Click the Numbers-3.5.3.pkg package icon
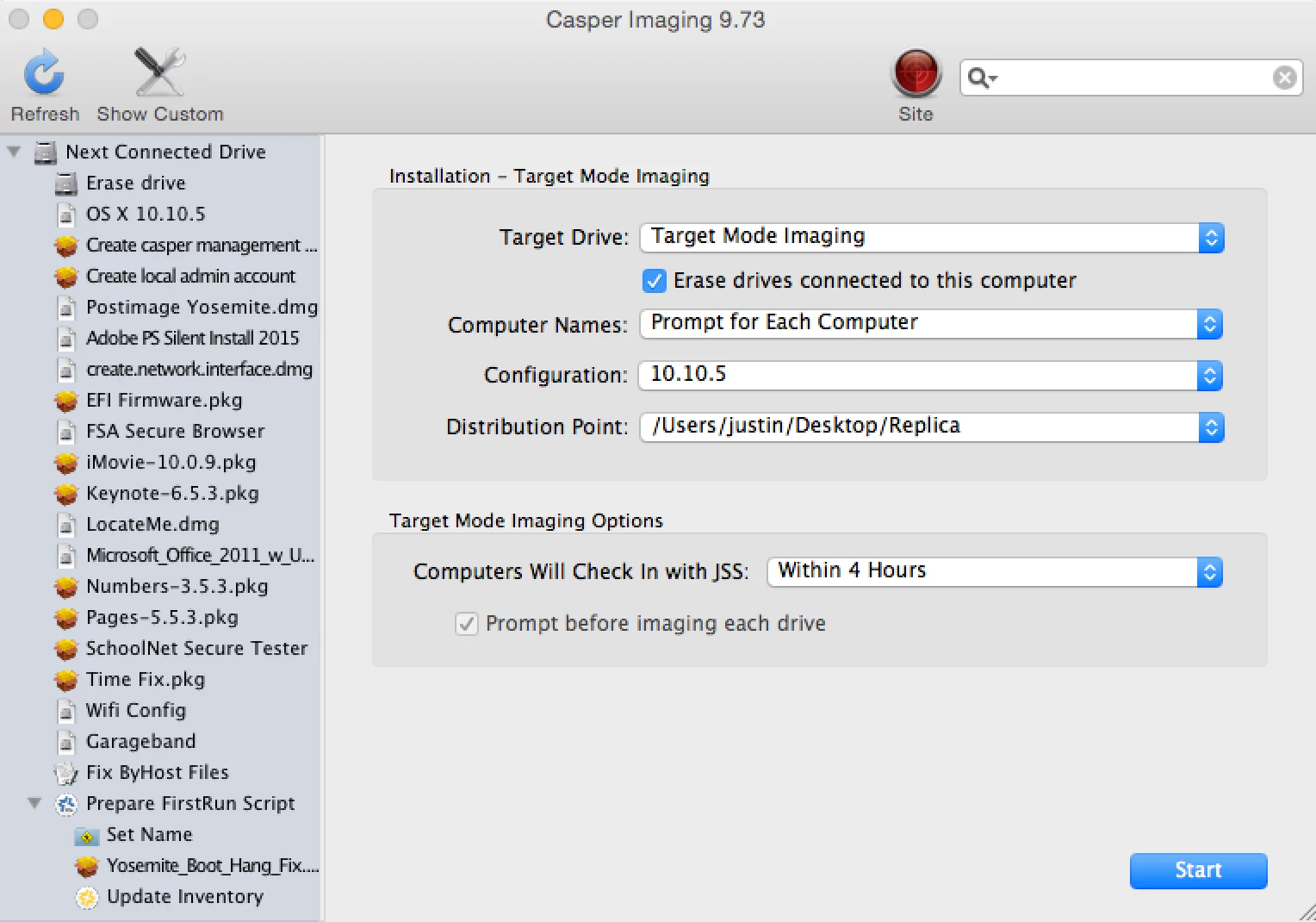The height and width of the screenshot is (922, 1316). 66,588
